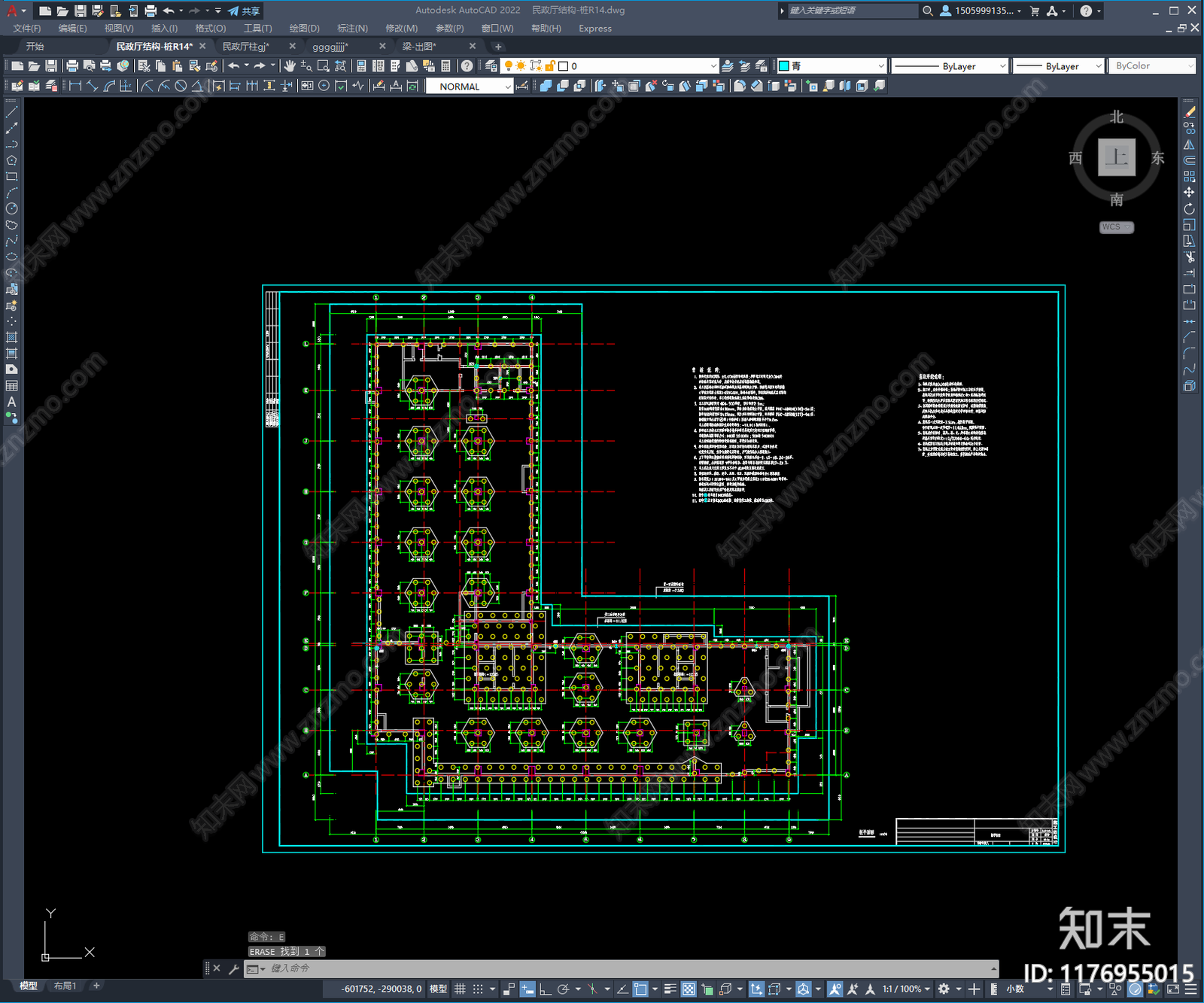Open the 文件(F) menu
1204x1003 pixels.
(27, 29)
